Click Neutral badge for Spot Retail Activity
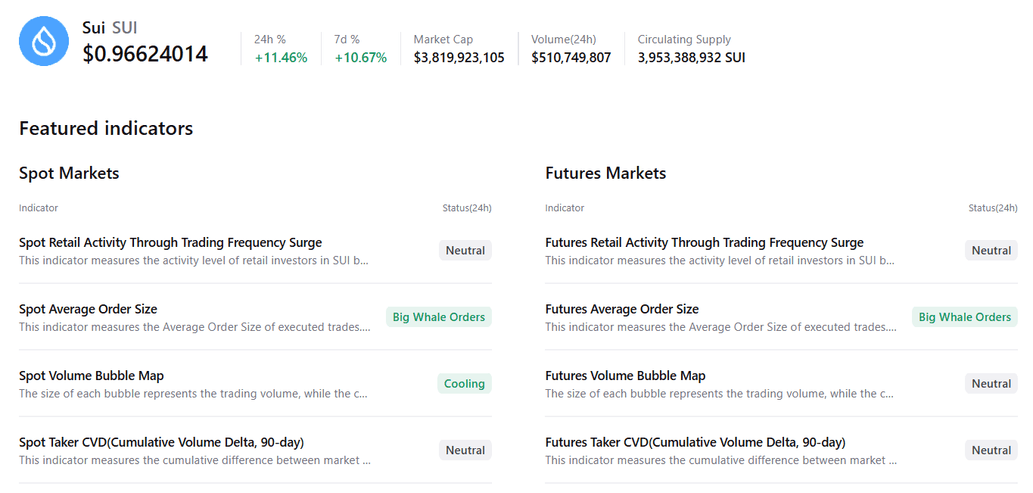Screen dimensions: 1033x493 [x=465, y=251]
